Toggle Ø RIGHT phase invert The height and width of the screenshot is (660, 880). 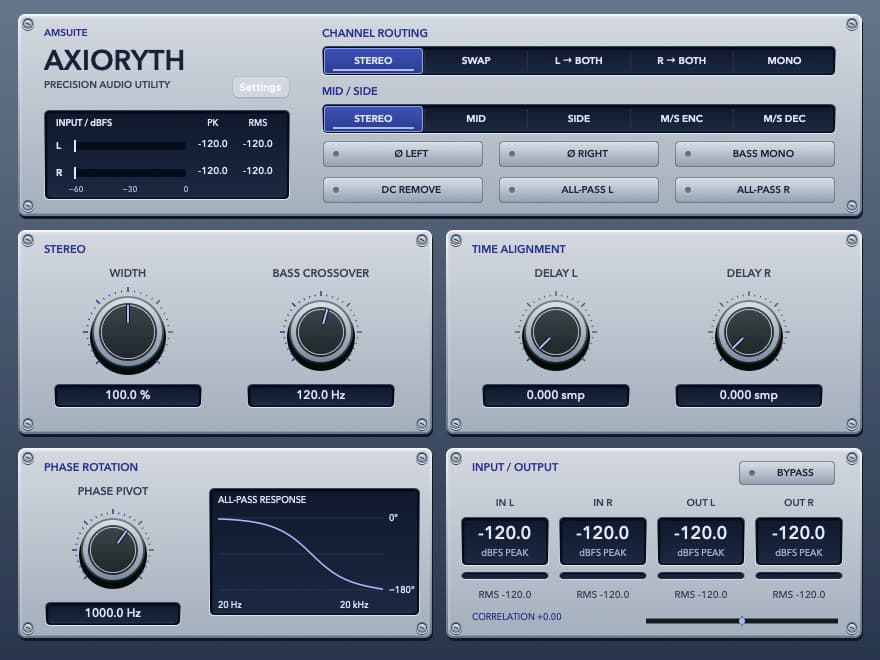coord(579,154)
